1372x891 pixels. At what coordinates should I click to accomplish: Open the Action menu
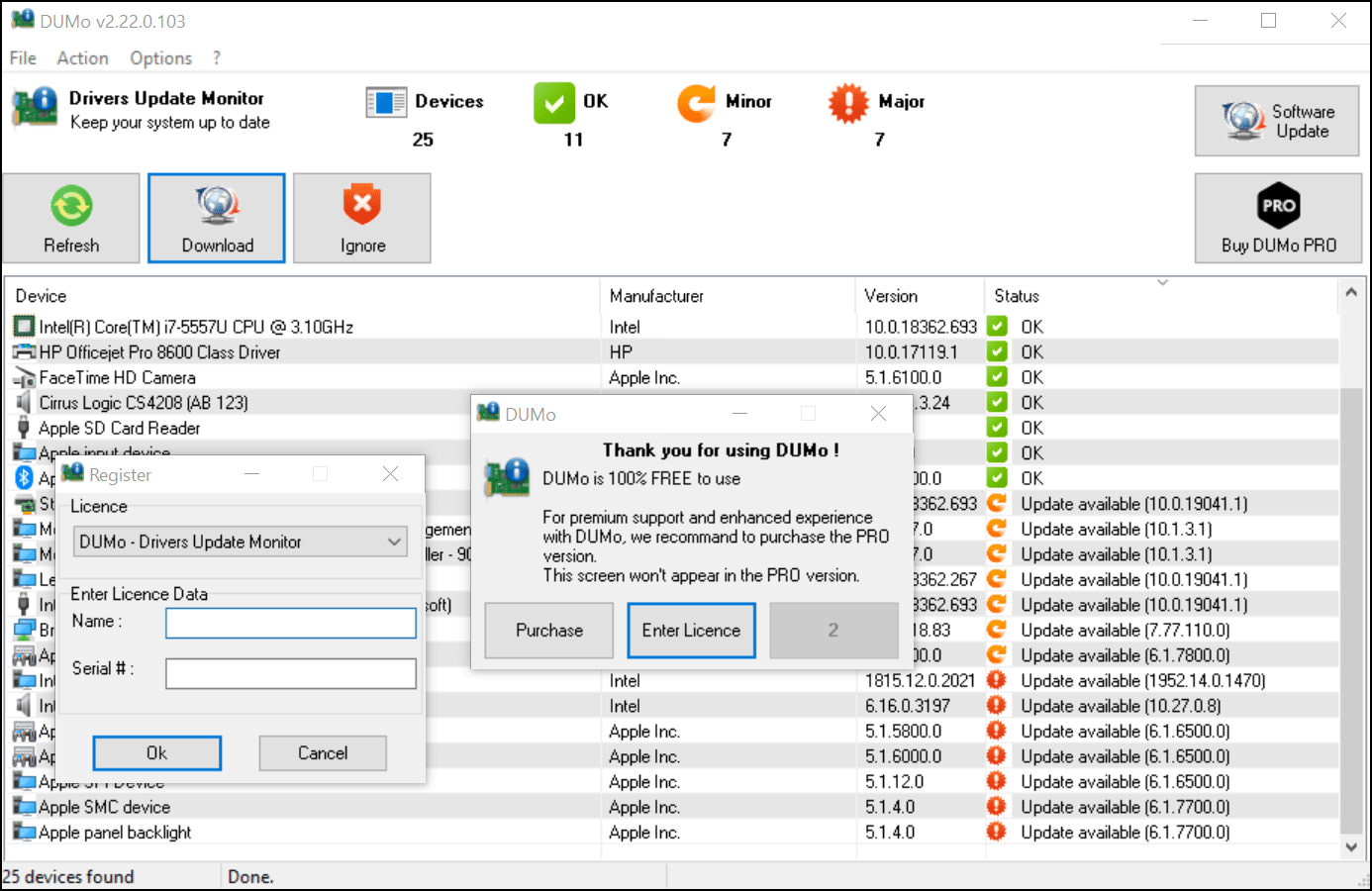tap(83, 58)
